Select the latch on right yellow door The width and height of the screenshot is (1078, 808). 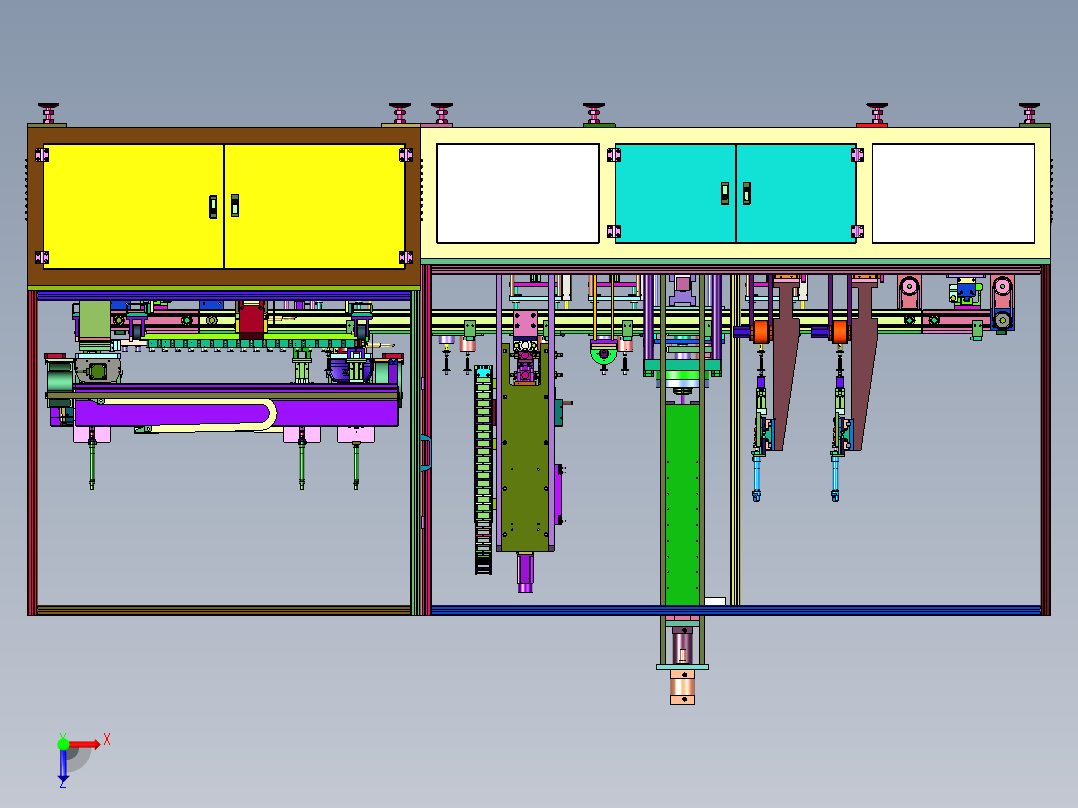point(235,206)
